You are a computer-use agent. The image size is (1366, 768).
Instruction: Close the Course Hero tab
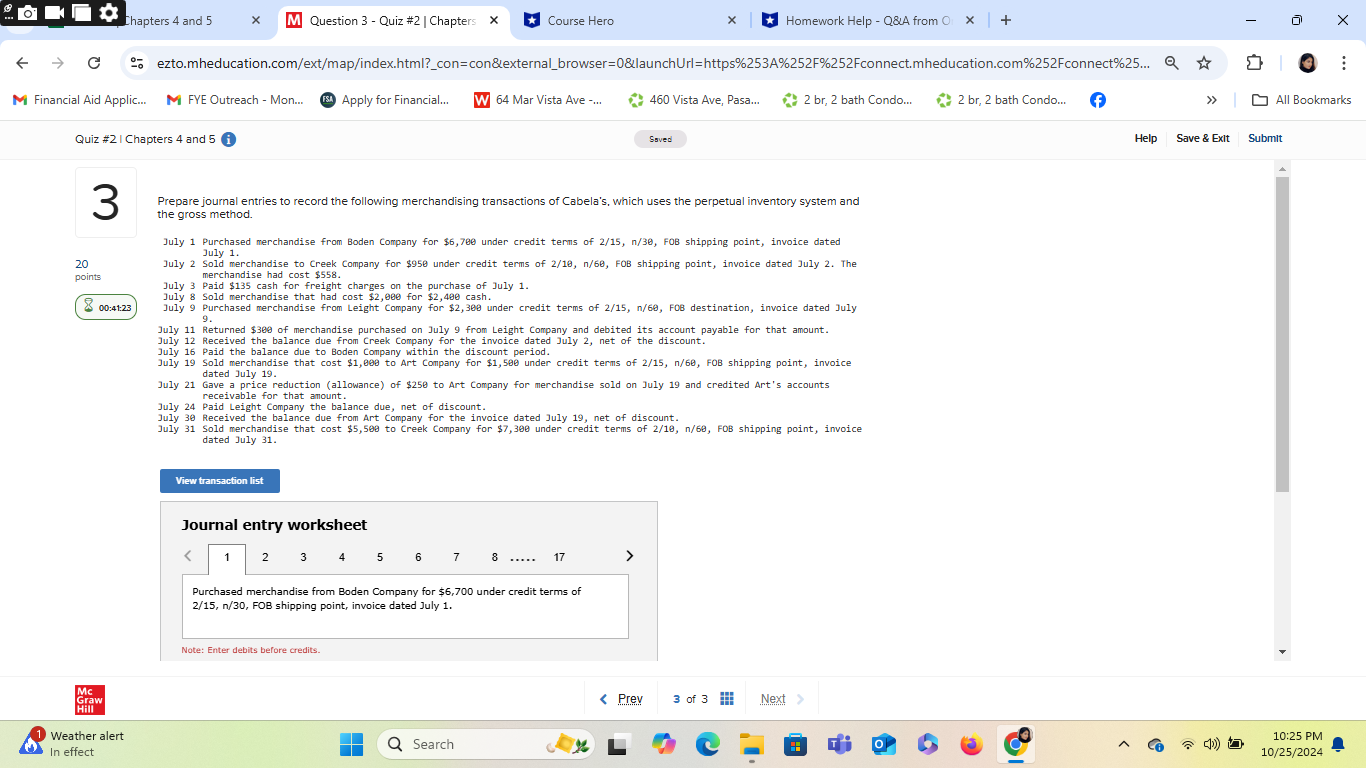coord(732,20)
